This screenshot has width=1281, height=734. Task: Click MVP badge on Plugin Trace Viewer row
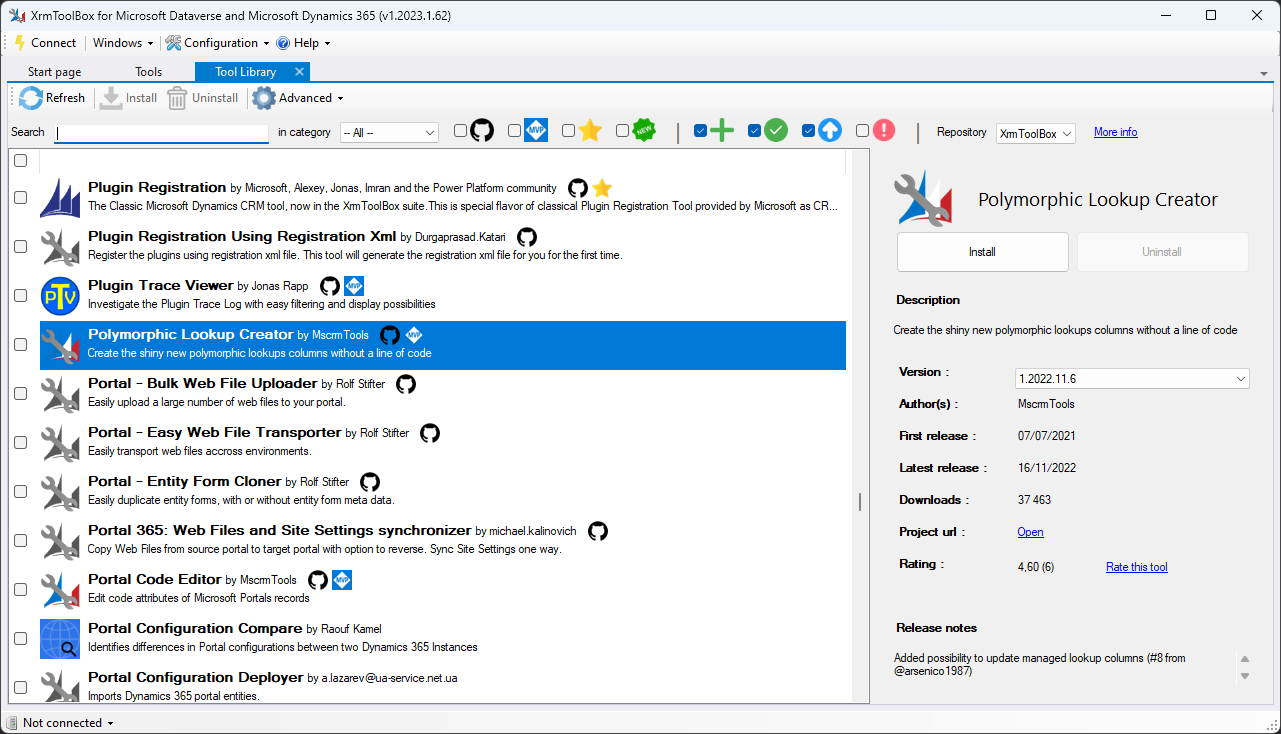pyautogui.click(x=354, y=286)
